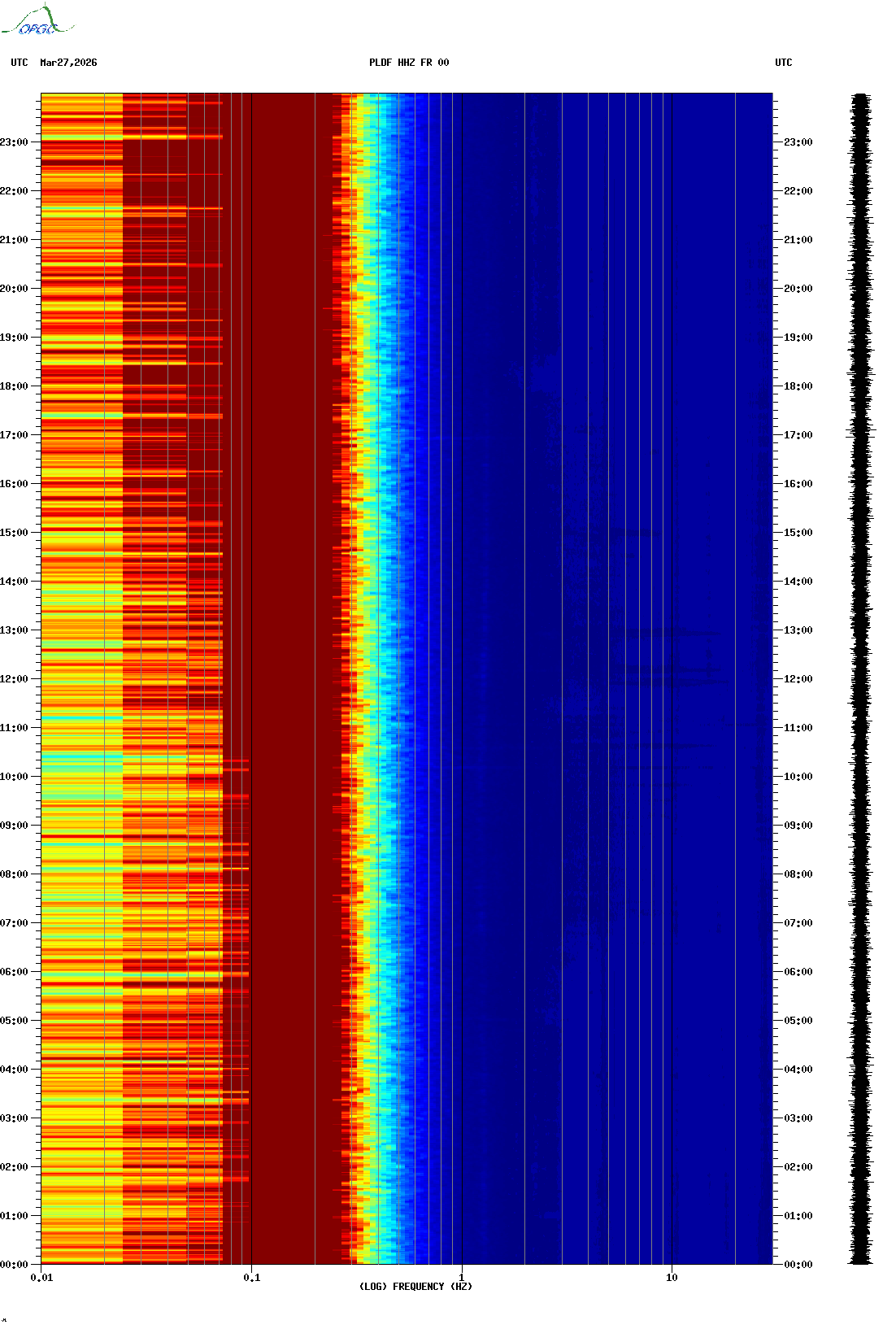Viewport: 896px width, 1329px height.
Task: Click 04:00 on the right time axis
Action: pyautogui.click(x=798, y=1070)
